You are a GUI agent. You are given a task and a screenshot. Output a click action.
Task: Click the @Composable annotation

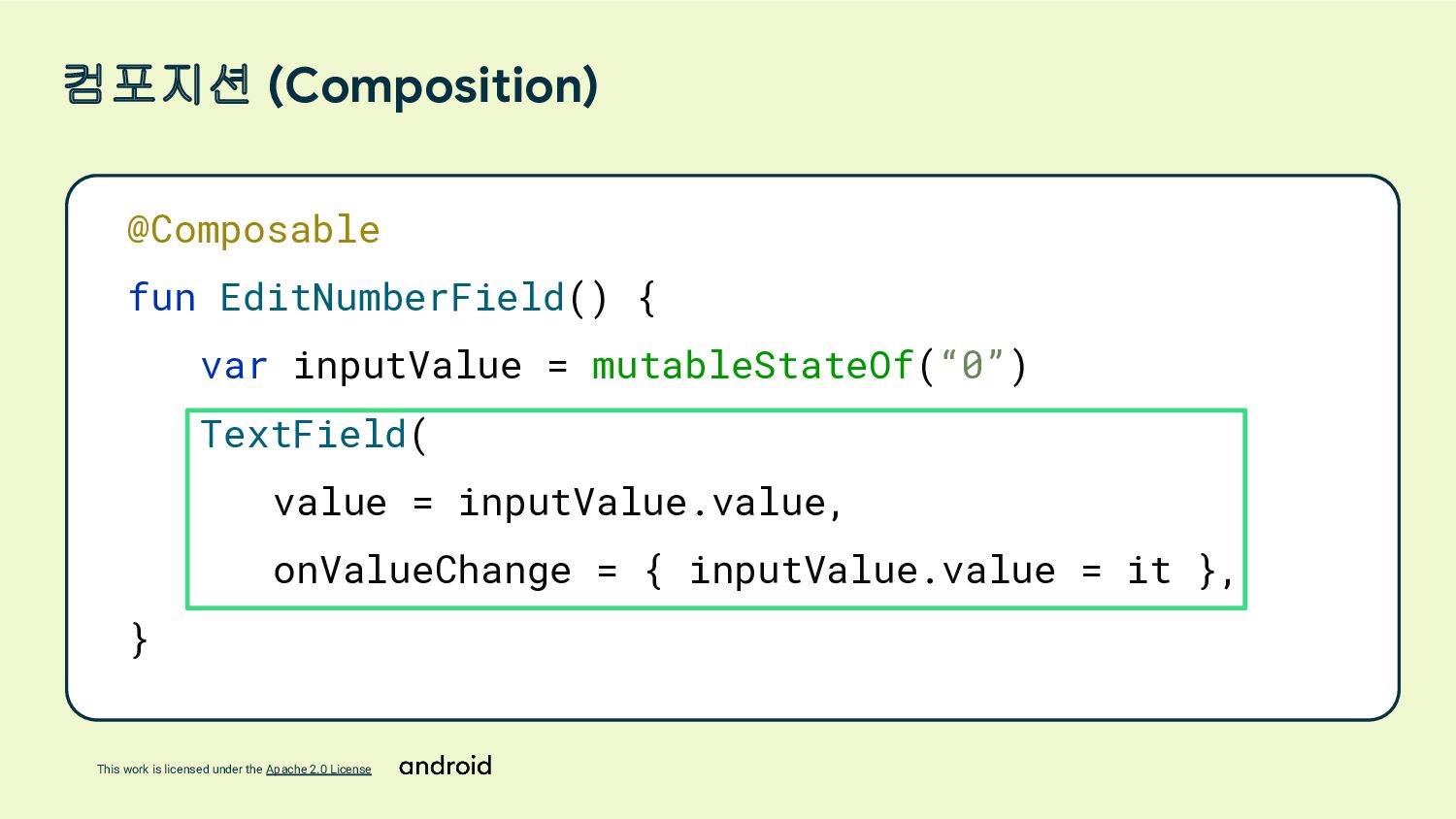point(253,230)
